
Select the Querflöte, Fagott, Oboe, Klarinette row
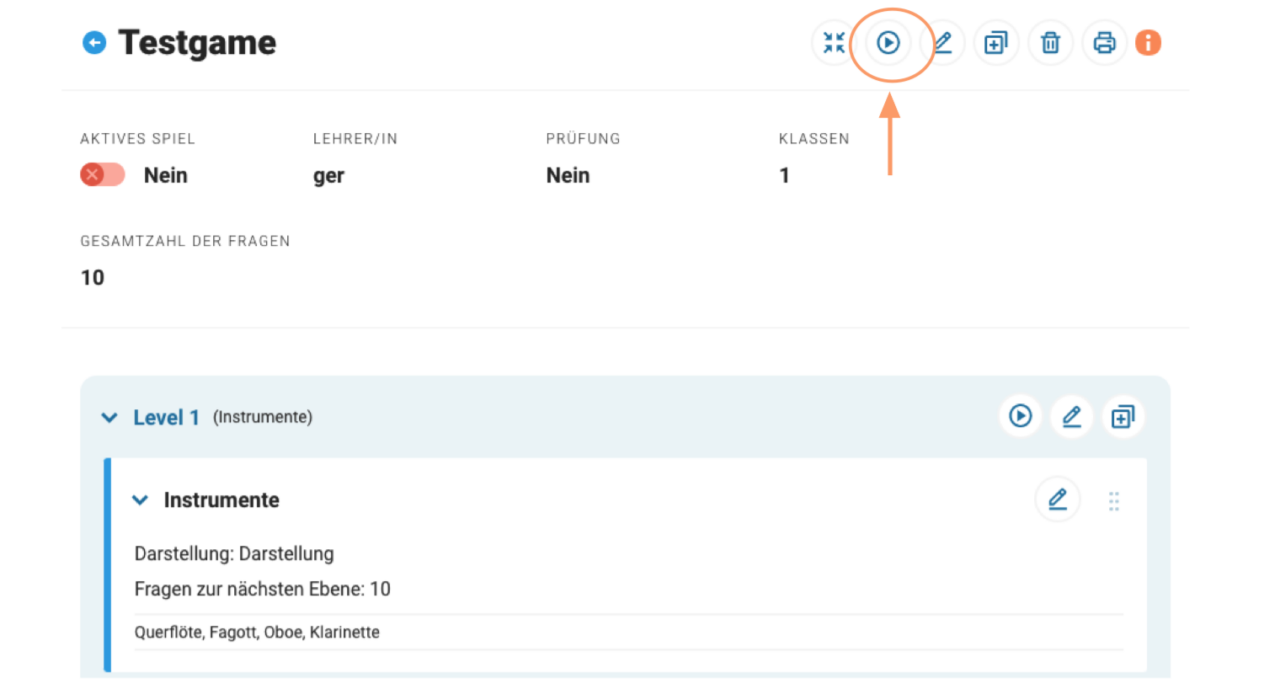[x=257, y=632]
